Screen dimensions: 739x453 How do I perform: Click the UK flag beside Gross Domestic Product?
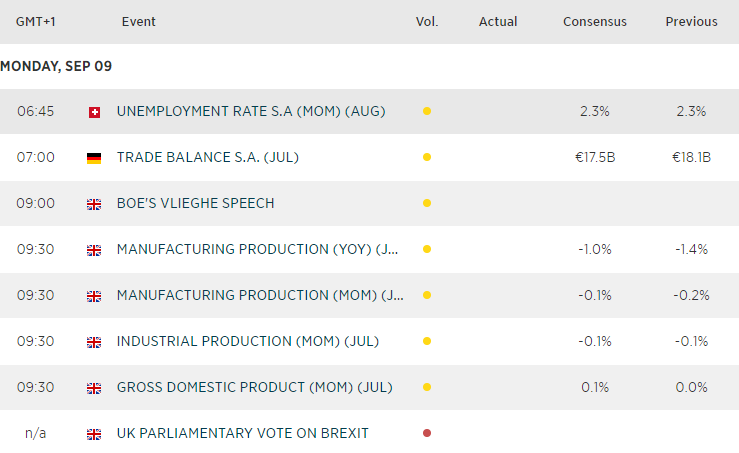point(94,388)
